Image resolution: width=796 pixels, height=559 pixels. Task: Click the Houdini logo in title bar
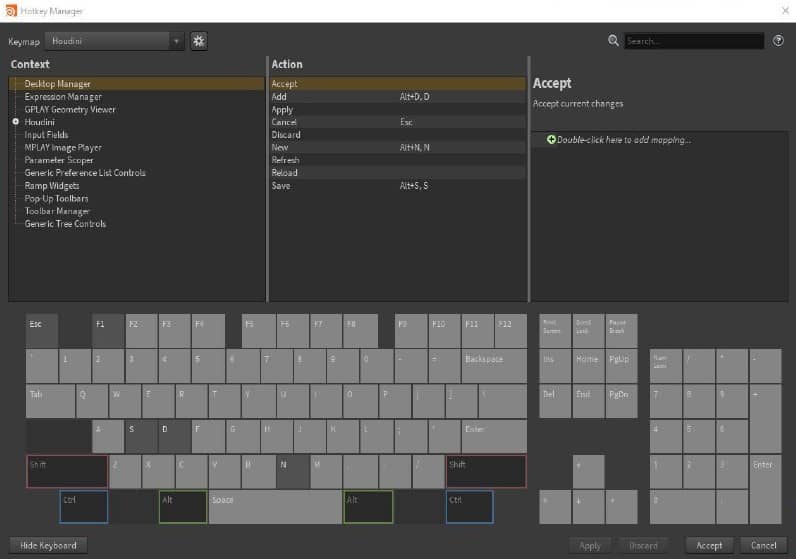[10, 10]
